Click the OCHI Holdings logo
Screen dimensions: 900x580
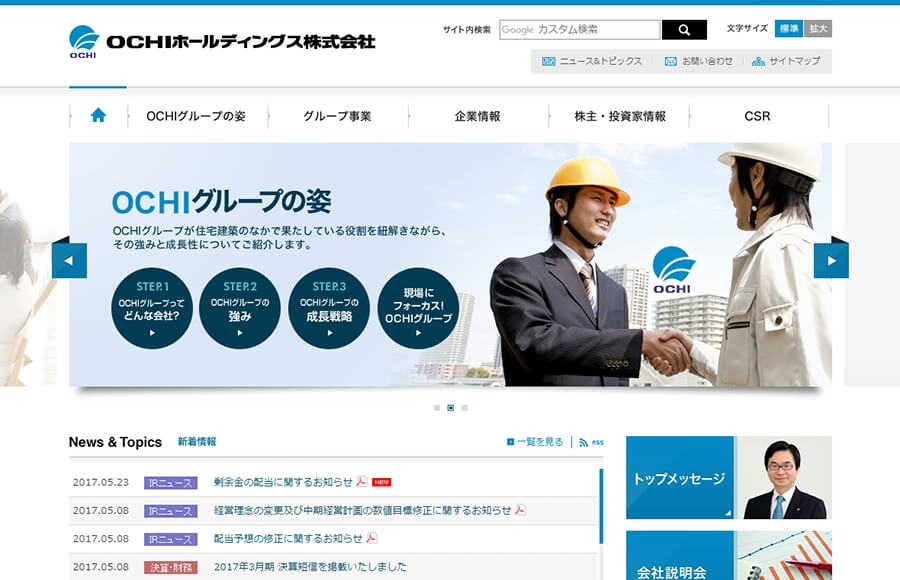222,41
